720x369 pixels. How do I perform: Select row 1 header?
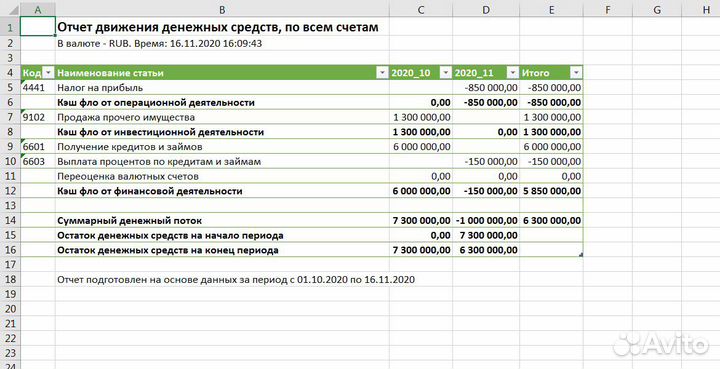click(10, 28)
